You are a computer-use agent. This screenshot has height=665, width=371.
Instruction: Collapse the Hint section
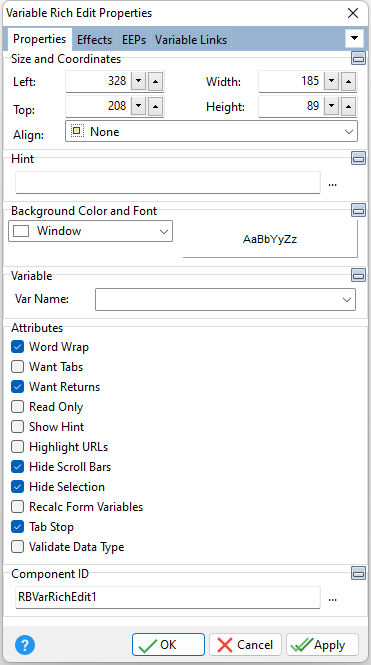click(358, 158)
